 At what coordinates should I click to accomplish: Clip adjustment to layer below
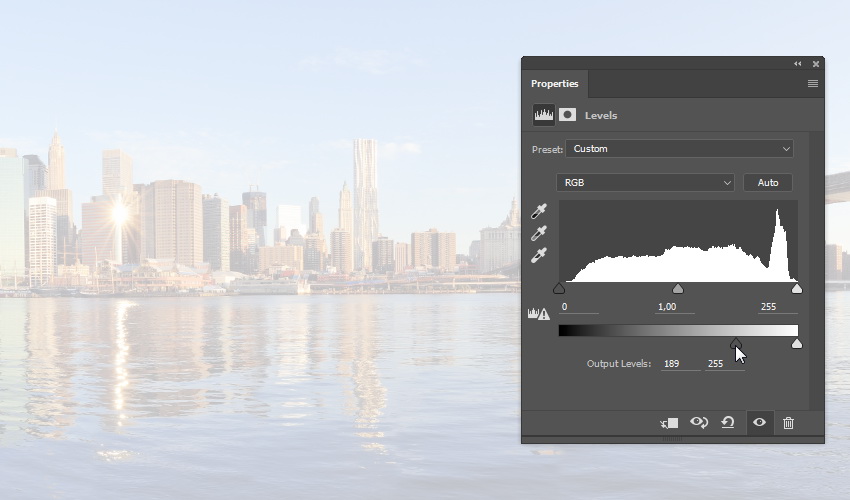click(669, 423)
